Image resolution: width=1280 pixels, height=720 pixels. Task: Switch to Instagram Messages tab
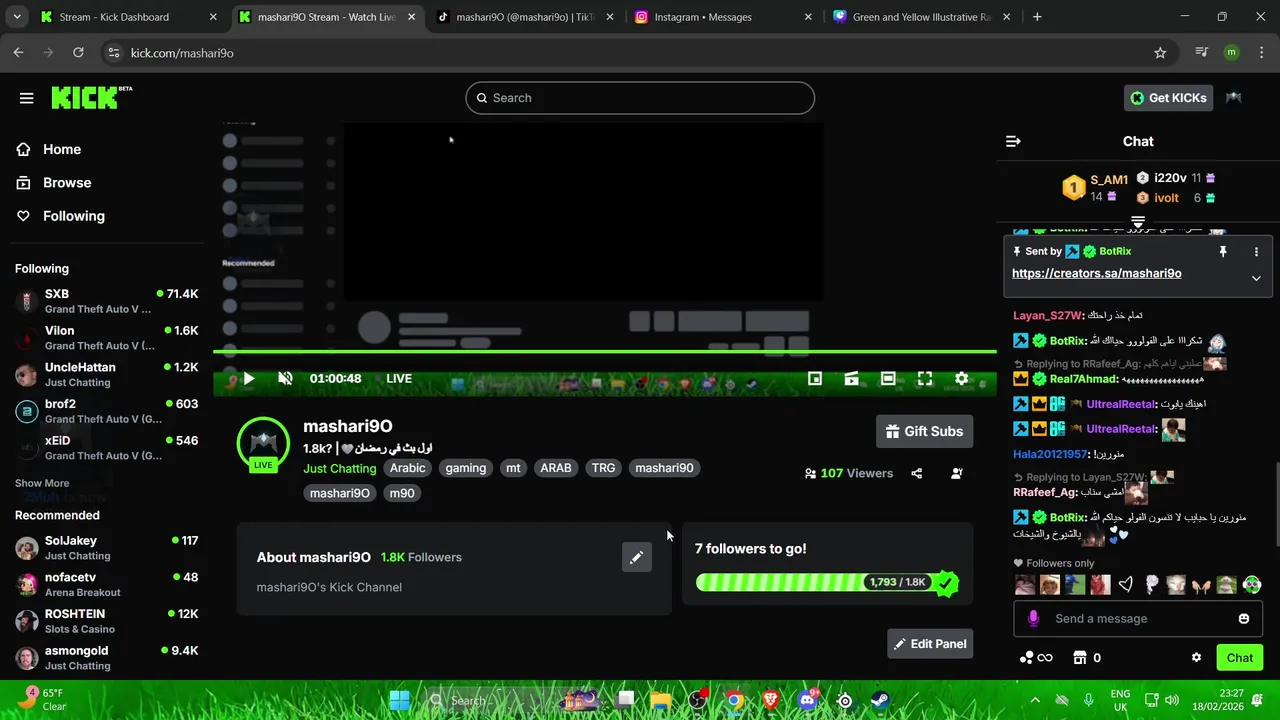tap(723, 17)
